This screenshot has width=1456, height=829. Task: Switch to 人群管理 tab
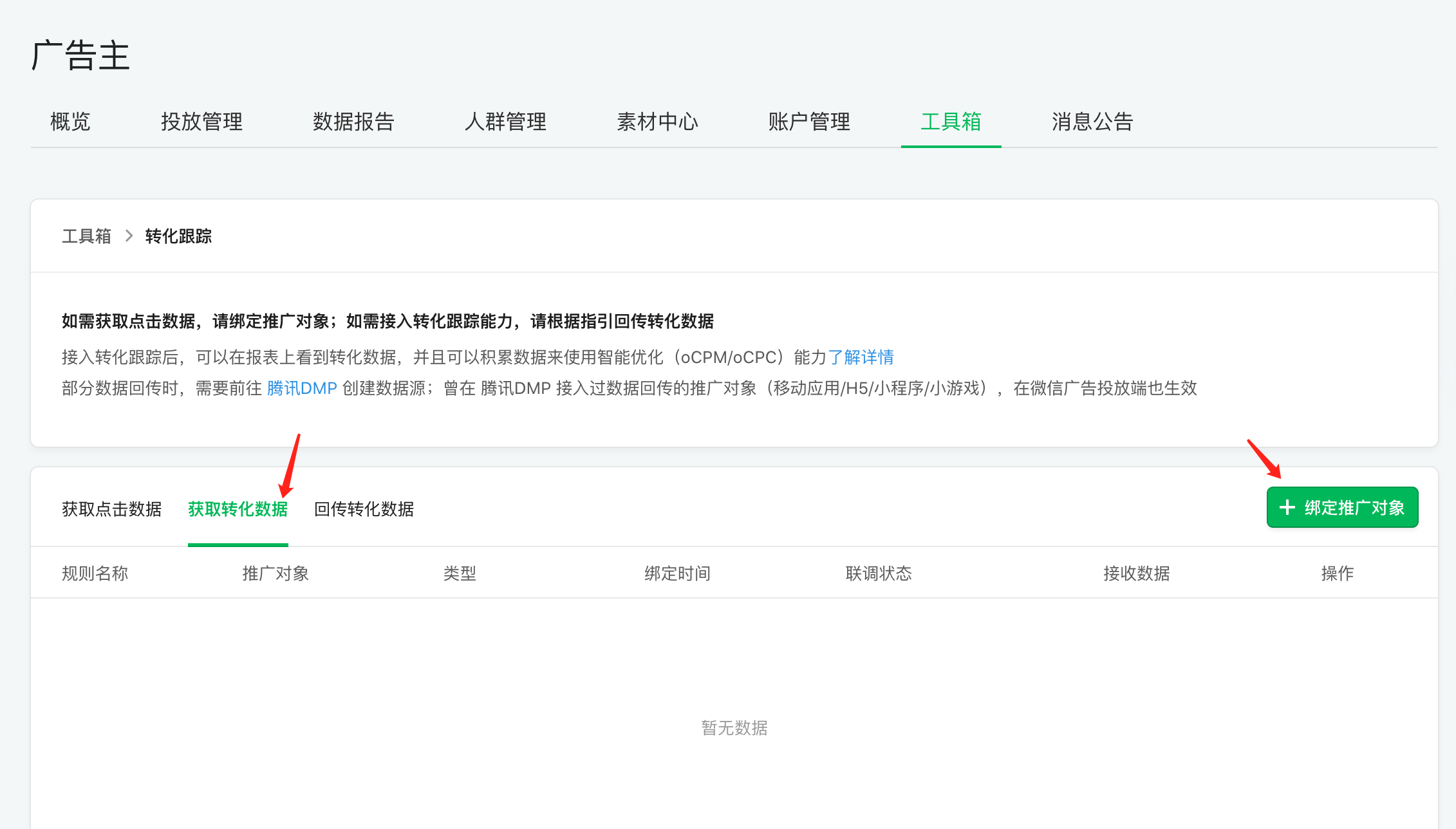pos(505,122)
